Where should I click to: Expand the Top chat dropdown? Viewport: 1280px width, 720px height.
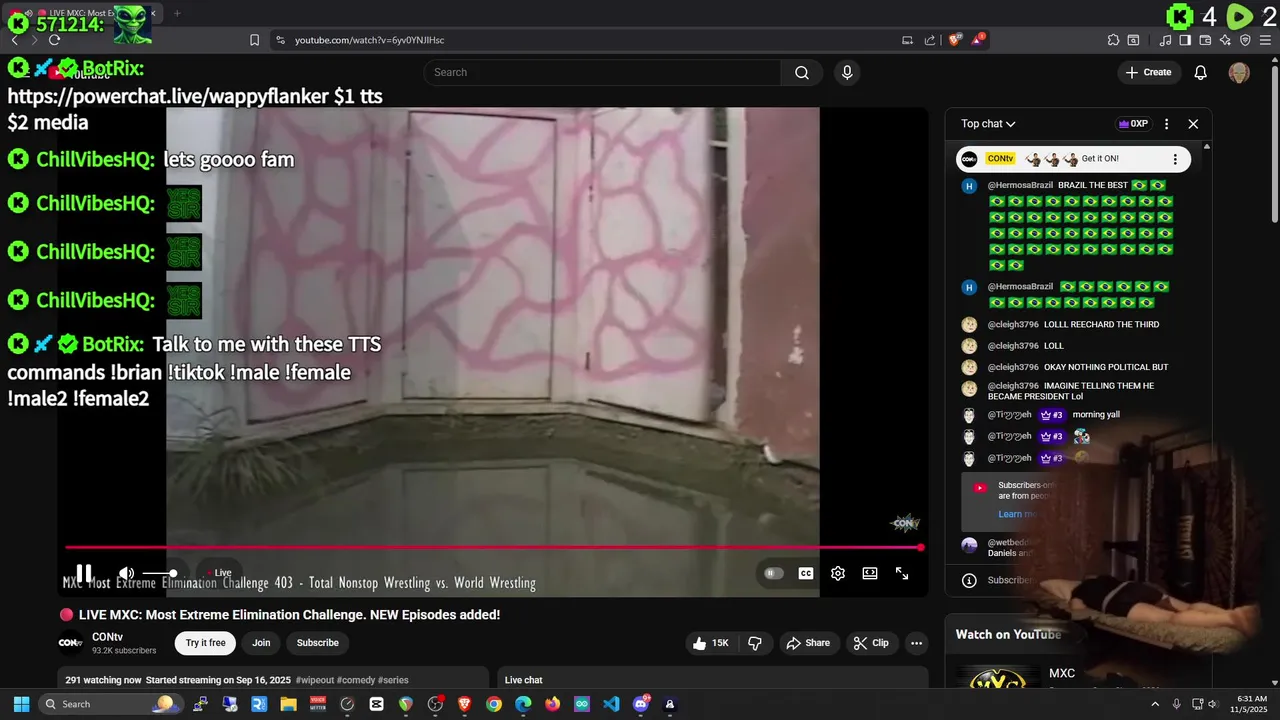coord(988,124)
